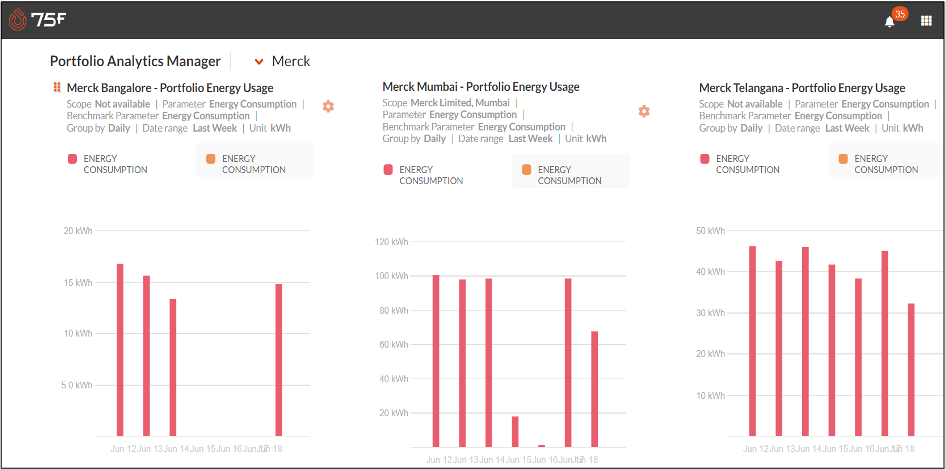Click the Merck Mumbai chart title

(x=480, y=87)
